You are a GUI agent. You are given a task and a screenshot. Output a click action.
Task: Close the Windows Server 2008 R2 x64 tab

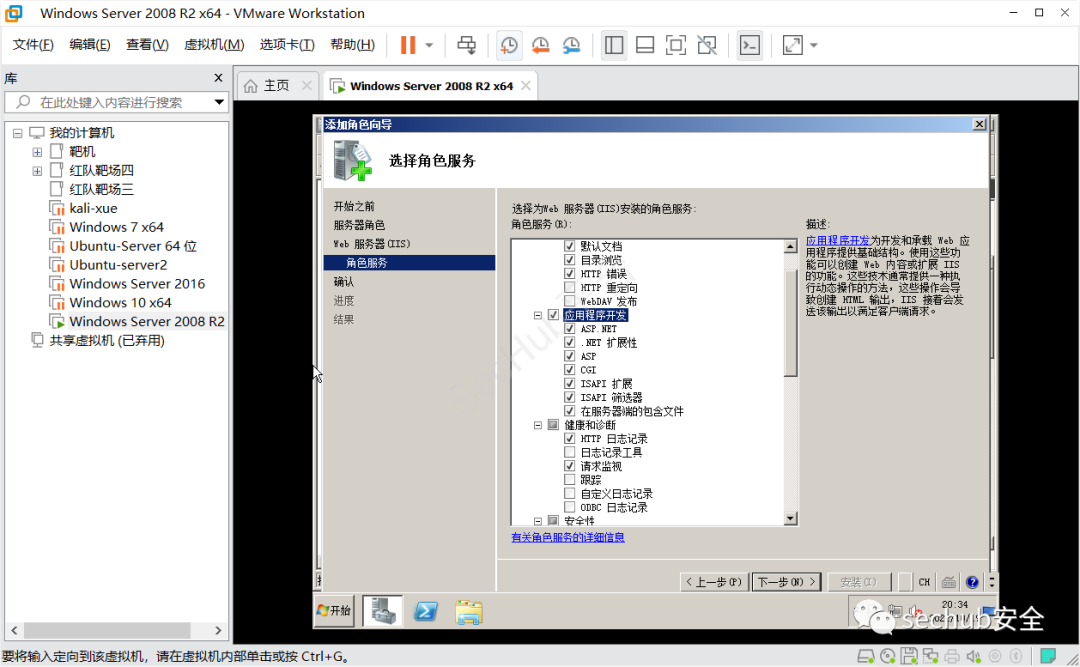[526, 85]
